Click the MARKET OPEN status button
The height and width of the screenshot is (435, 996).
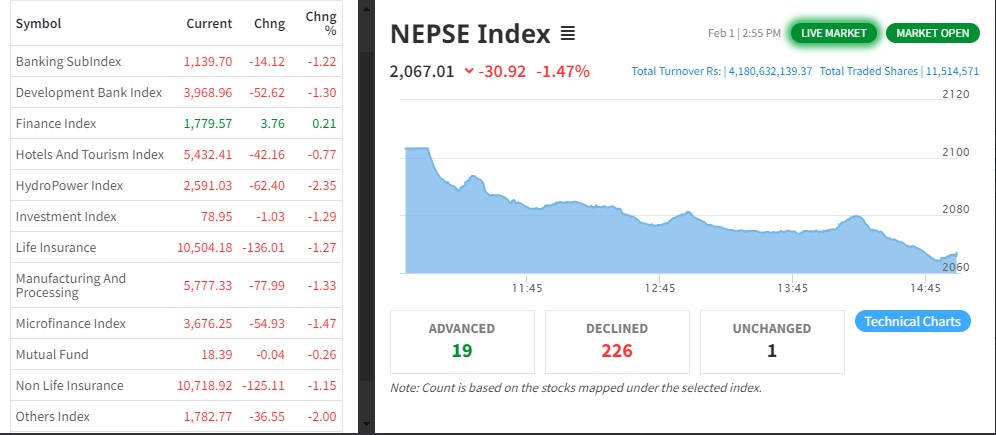(x=932, y=33)
